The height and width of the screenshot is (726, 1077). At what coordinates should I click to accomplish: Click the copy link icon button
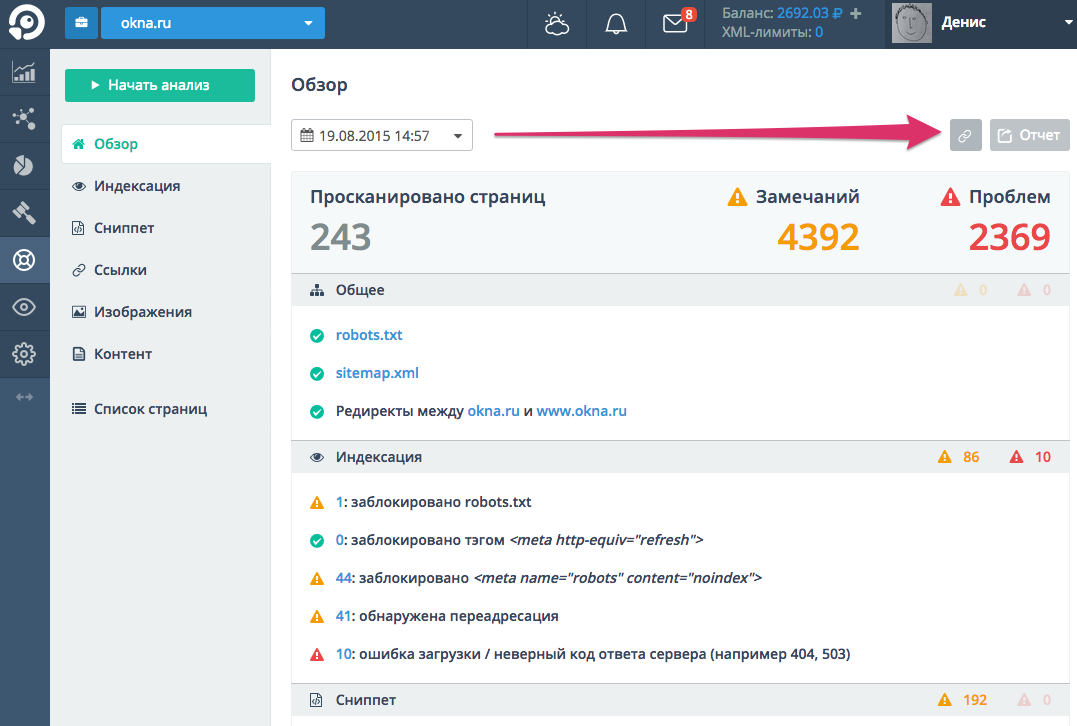[965, 135]
